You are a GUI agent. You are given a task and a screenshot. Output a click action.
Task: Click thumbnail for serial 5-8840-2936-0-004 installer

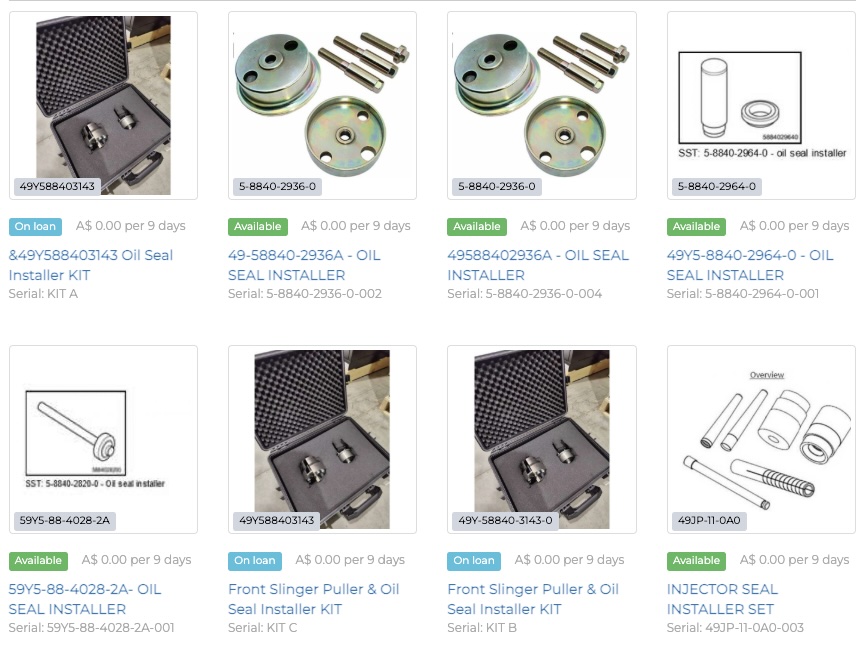click(x=542, y=105)
